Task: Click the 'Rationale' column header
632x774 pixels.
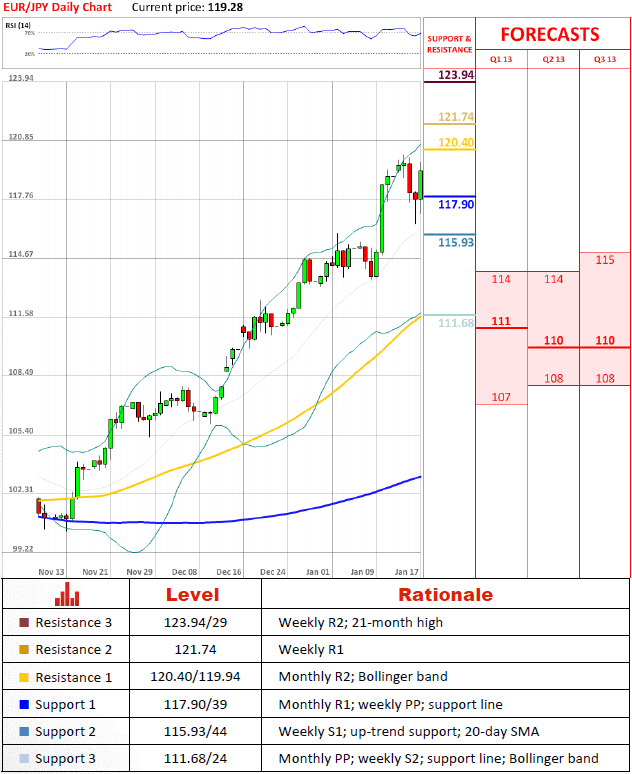Action: tap(445, 595)
